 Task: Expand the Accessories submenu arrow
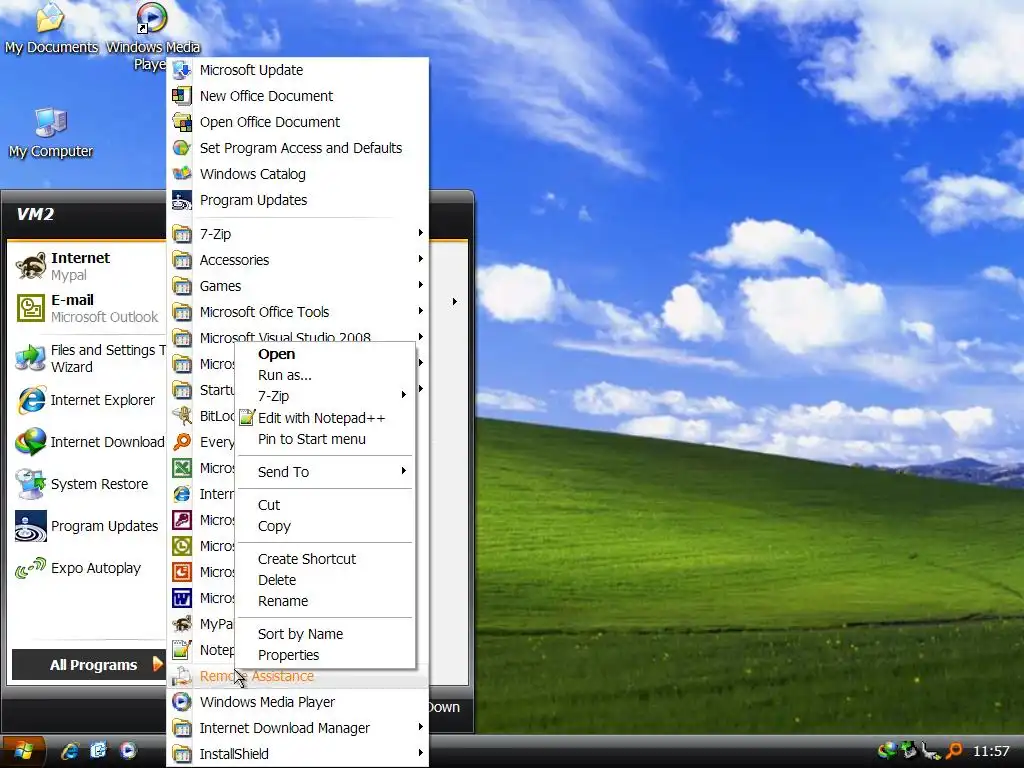421,259
